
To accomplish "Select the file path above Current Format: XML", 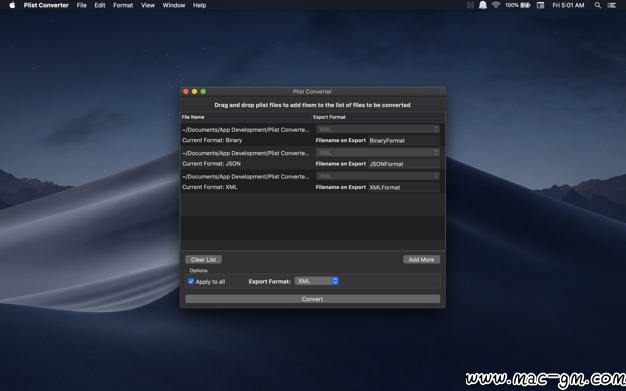I will click(x=246, y=177).
